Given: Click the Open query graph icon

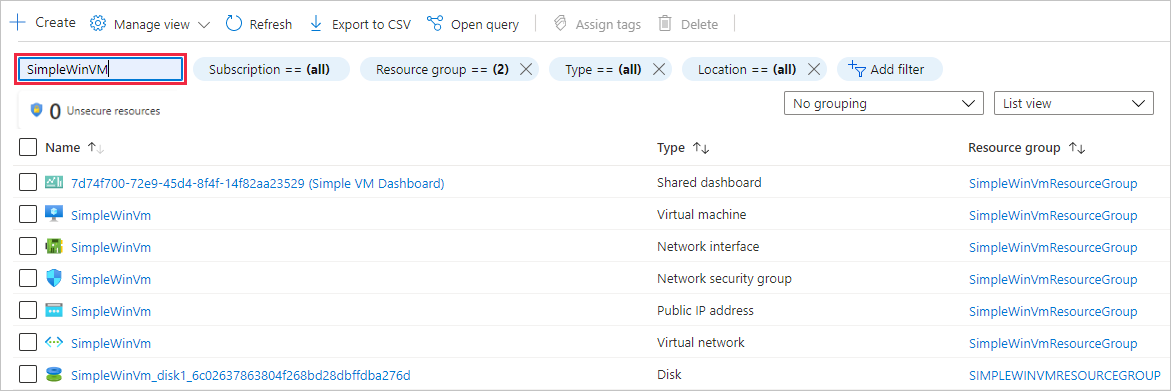Looking at the screenshot, I should (x=435, y=24).
